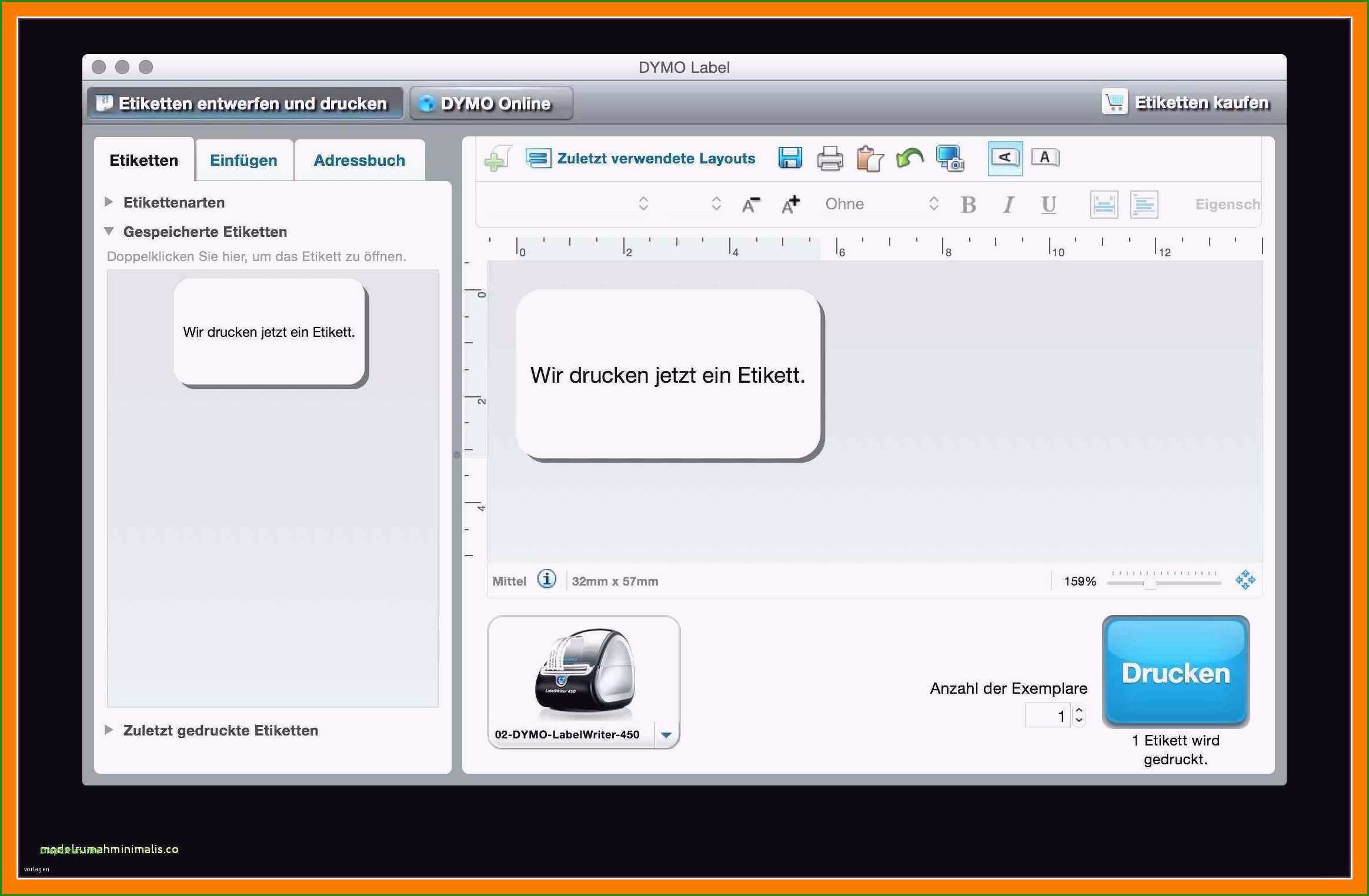Switch to the Adressbuch tab
This screenshot has width=1369, height=896.
pyautogui.click(x=358, y=158)
